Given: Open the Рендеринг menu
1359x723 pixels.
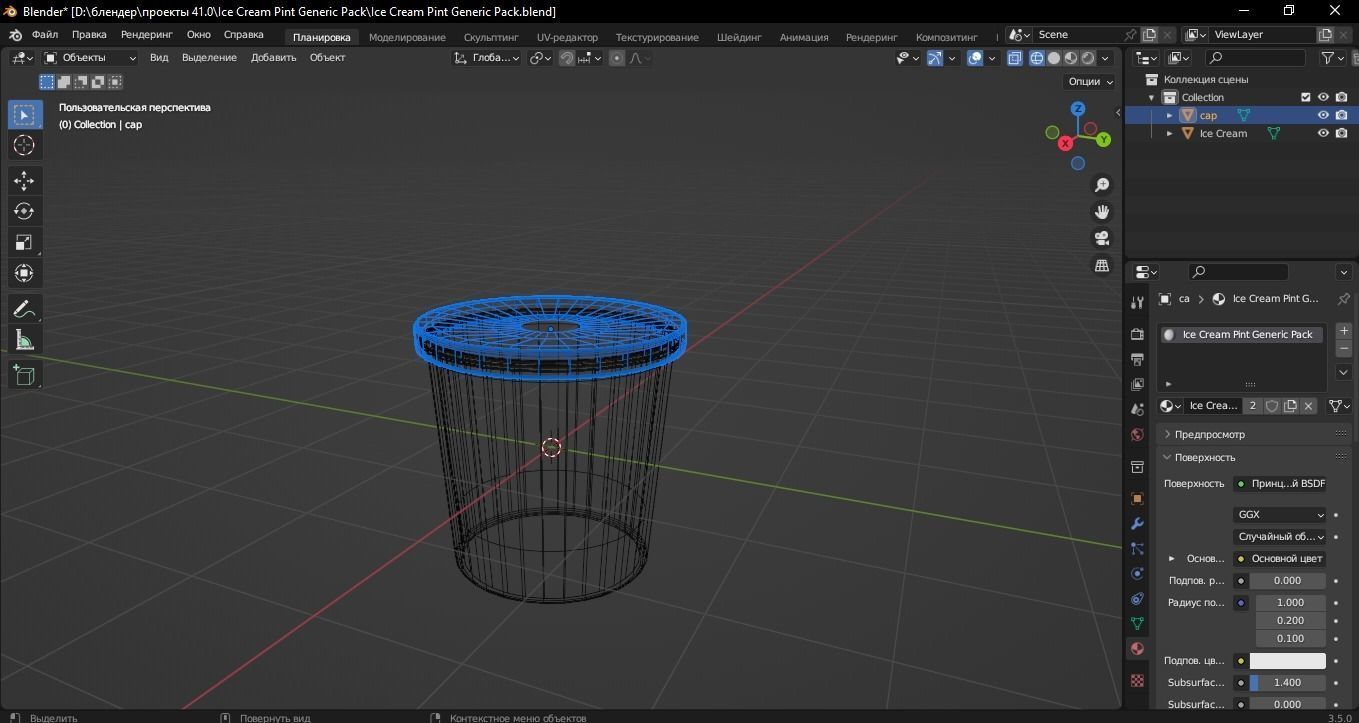Looking at the screenshot, I should tap(147, 35).
